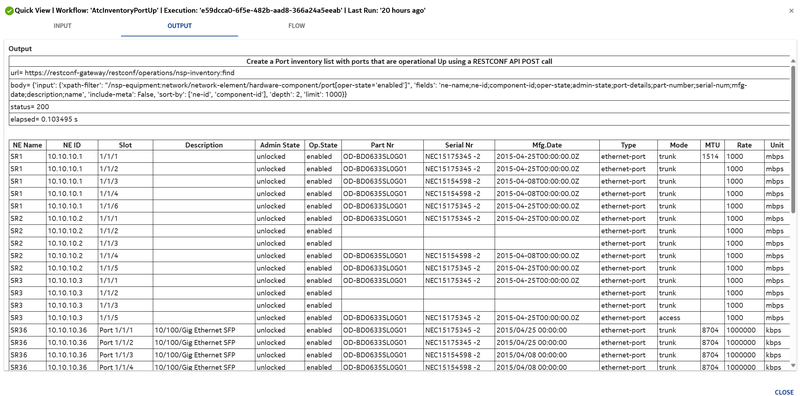Click the Mode column header
This screenshot has height=396, width=800.
pos(679,145)
